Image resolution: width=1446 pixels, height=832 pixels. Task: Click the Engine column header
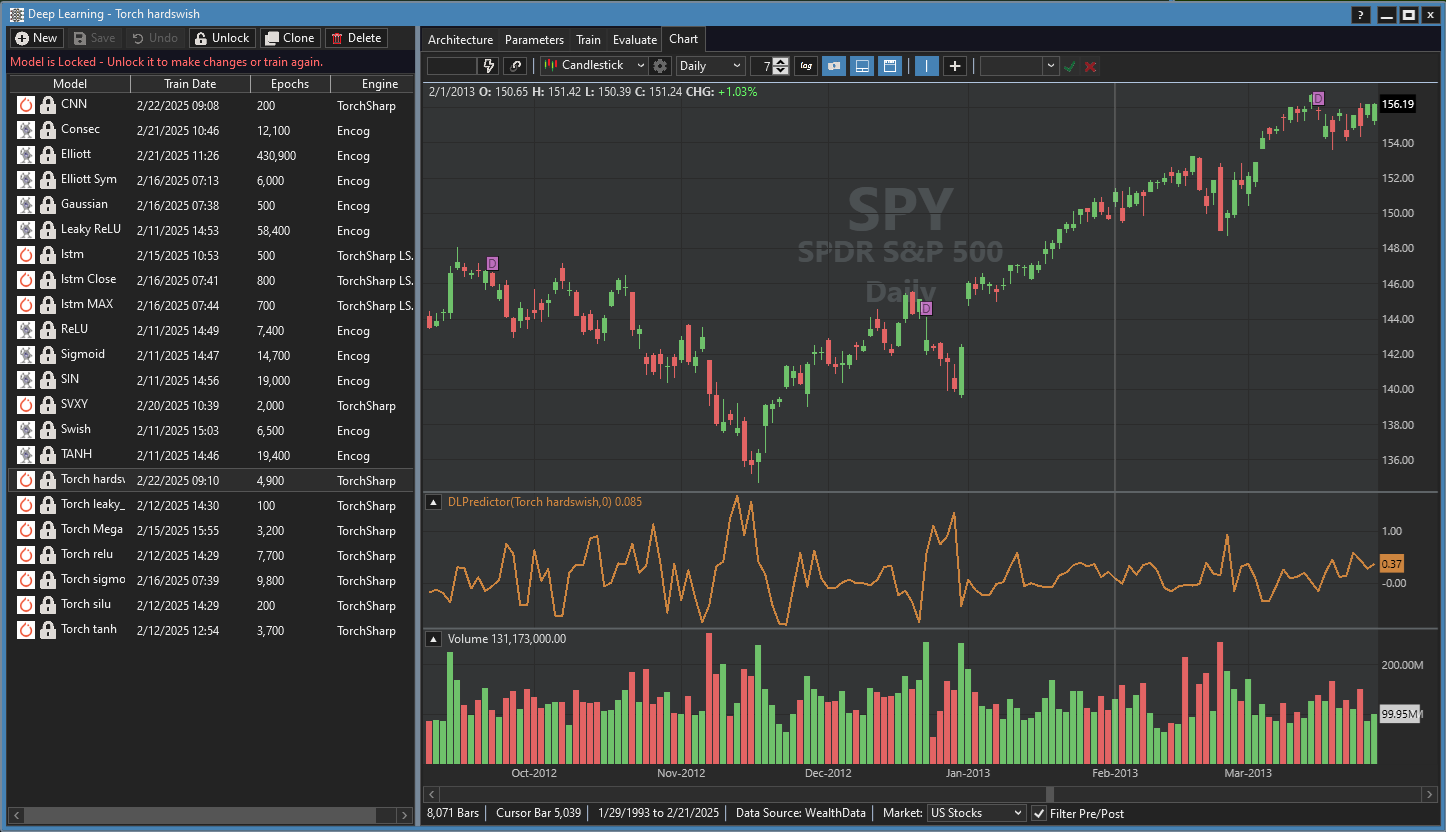[372, 84]
